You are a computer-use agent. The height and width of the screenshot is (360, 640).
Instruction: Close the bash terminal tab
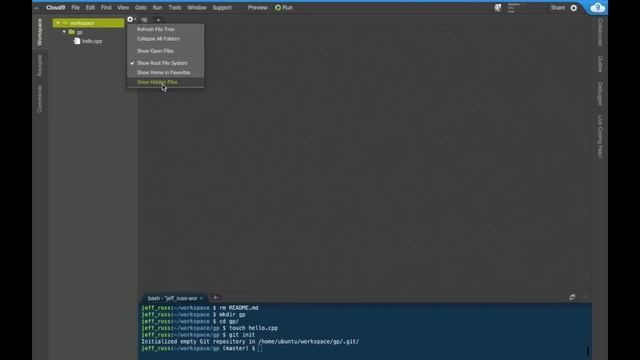201,298
